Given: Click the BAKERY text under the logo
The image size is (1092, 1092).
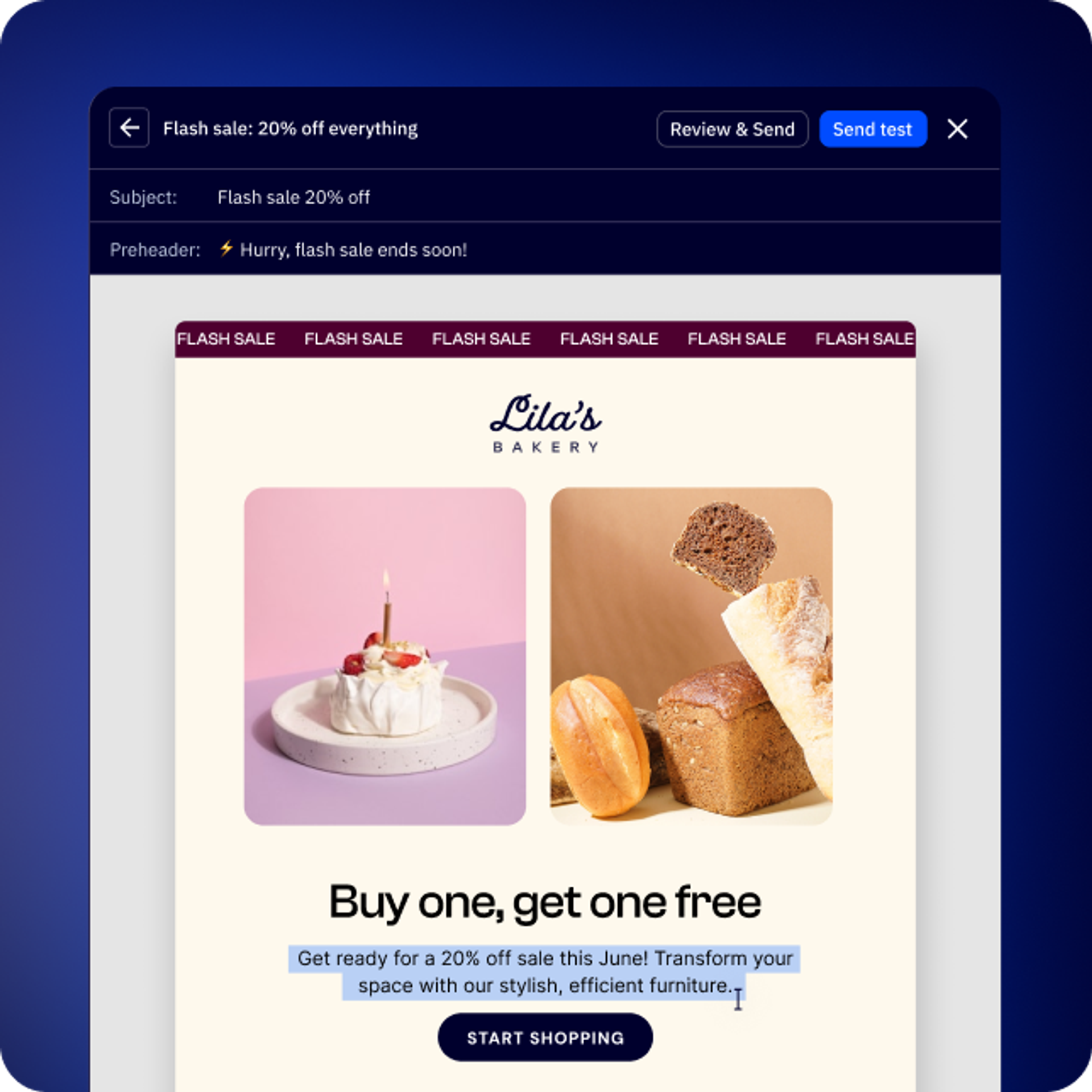Looking at the screenshot, I should point(545,448).
